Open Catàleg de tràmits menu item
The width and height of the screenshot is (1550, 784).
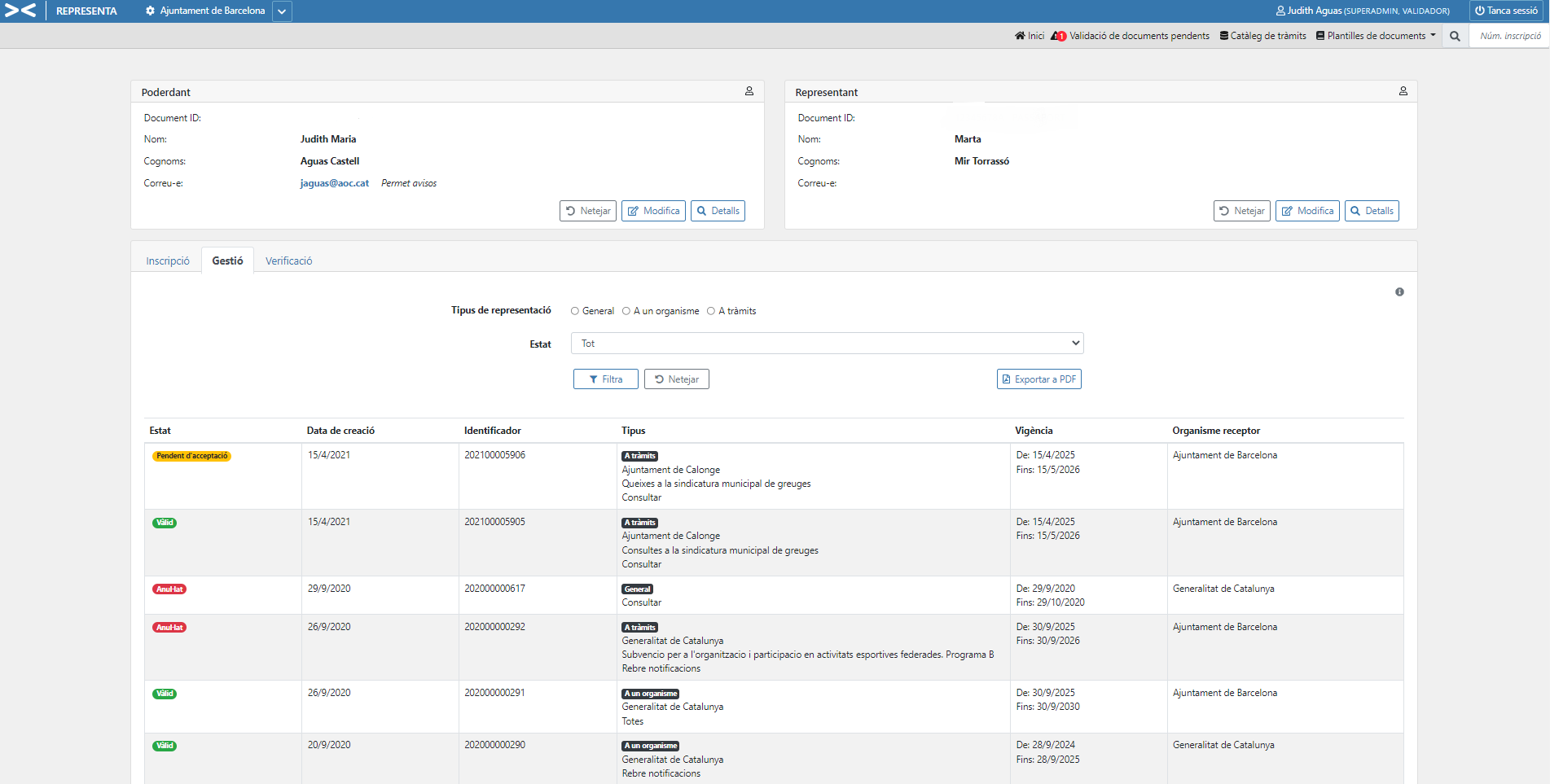[1263, 36]
